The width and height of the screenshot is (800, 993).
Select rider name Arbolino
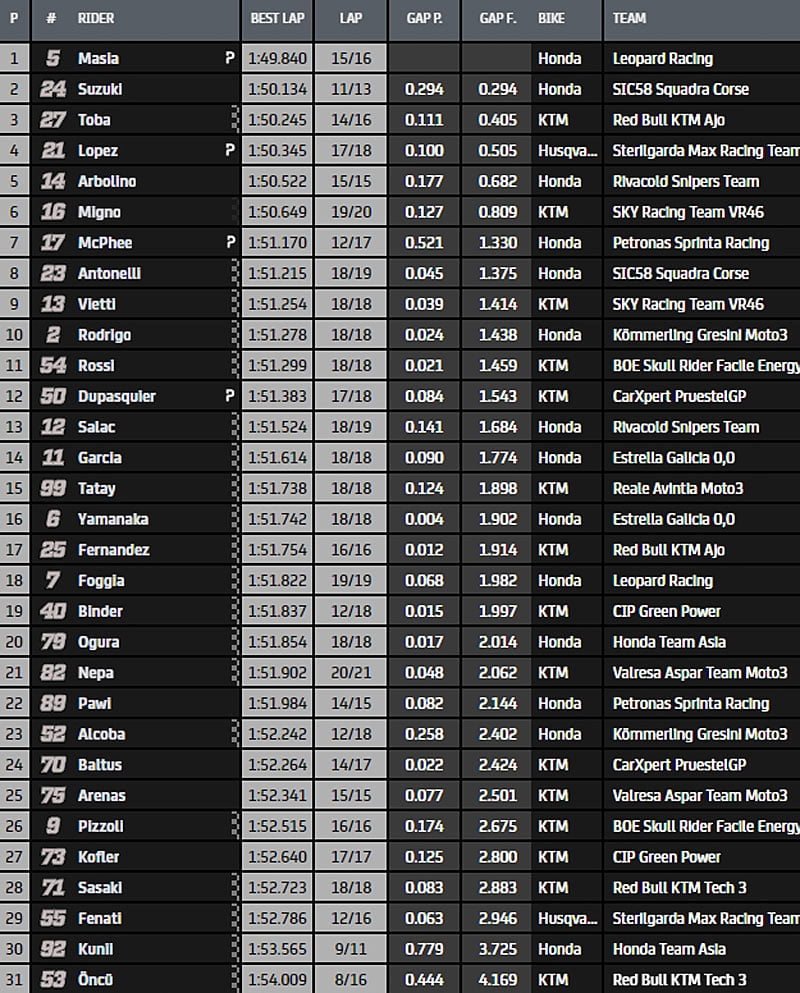(107, 181)
